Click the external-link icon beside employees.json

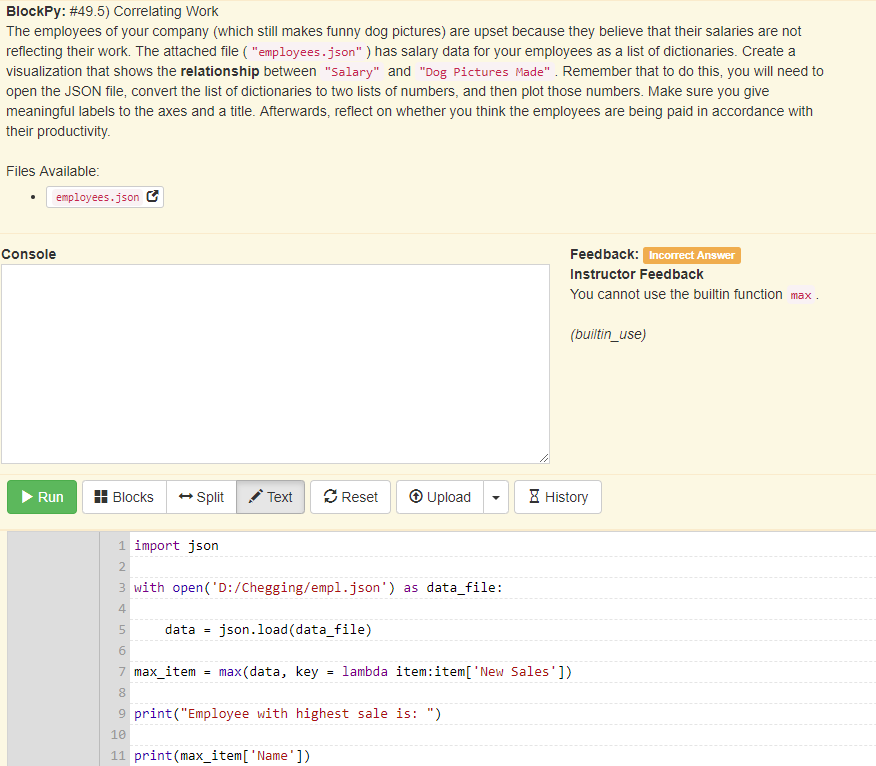coord(152,197)
